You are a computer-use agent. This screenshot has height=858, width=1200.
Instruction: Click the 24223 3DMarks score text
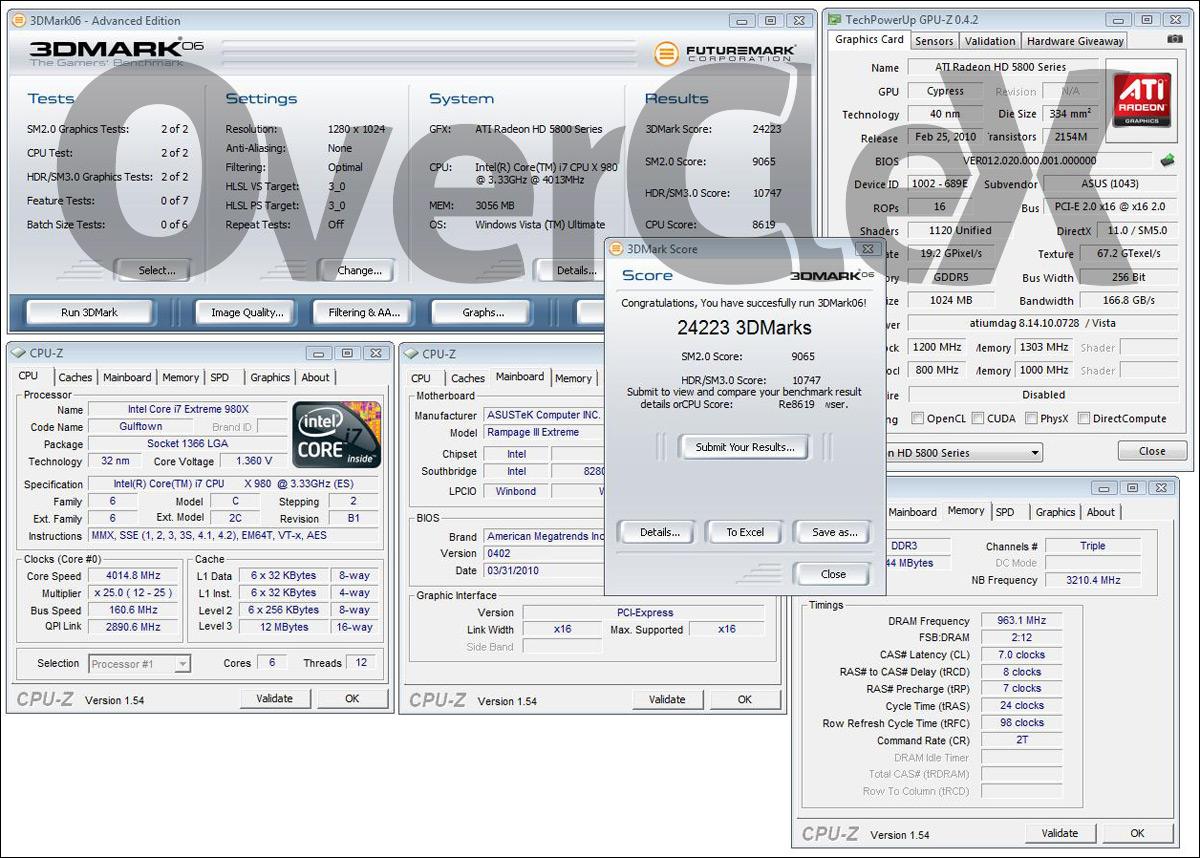pos(744,328)
